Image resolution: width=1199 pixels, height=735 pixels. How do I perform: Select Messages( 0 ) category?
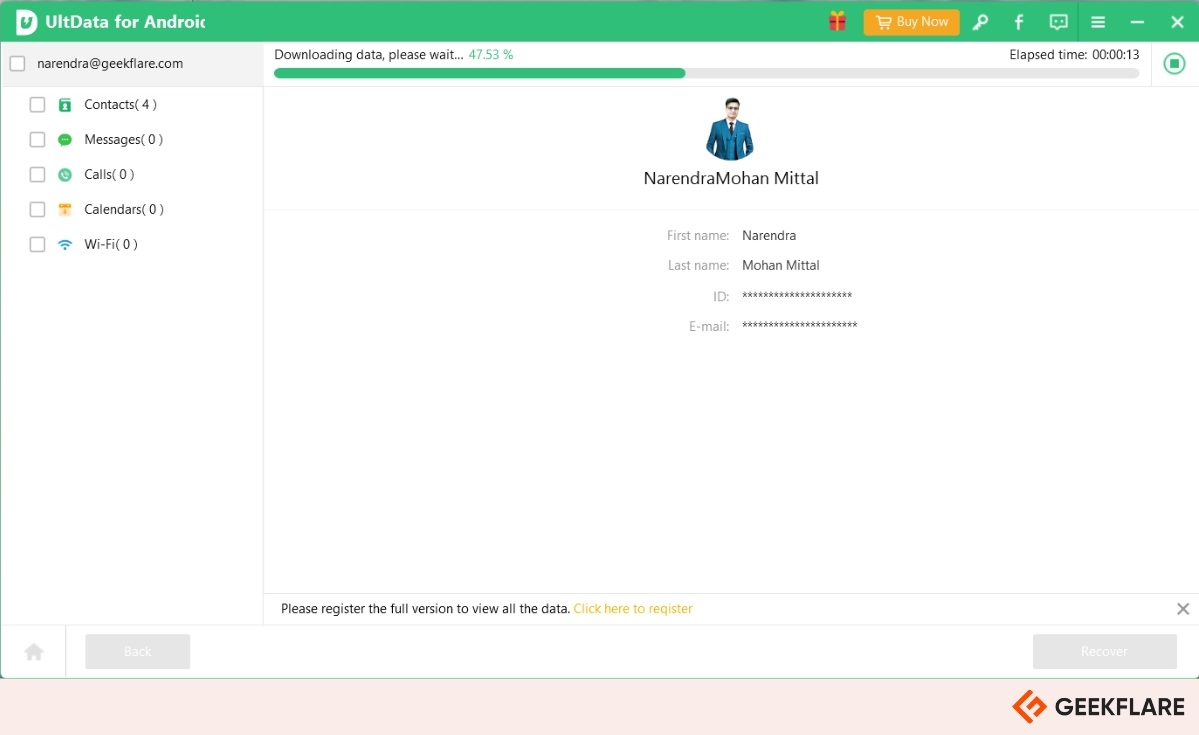123,139
